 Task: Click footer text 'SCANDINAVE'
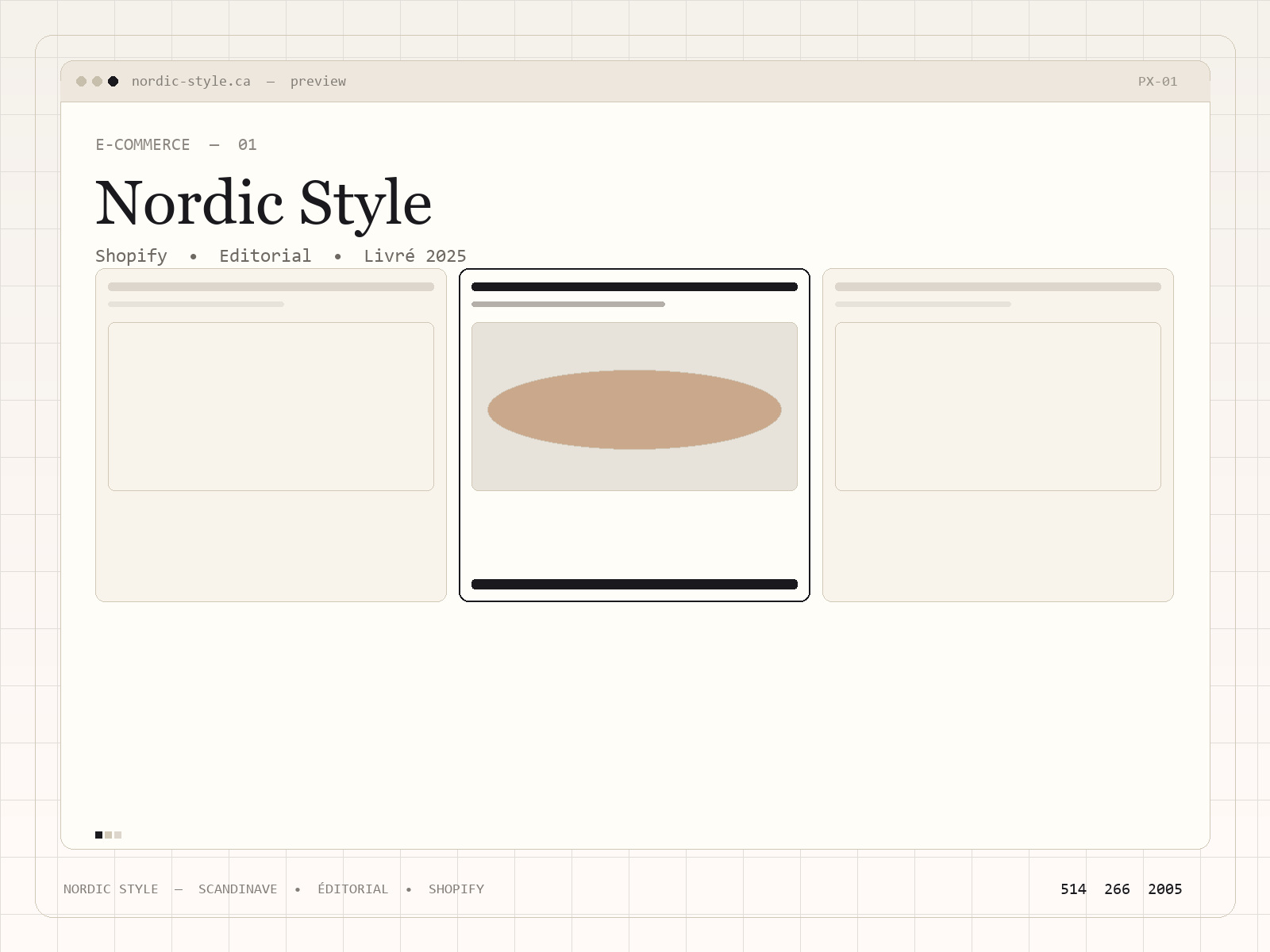click(x=238, y=889)
